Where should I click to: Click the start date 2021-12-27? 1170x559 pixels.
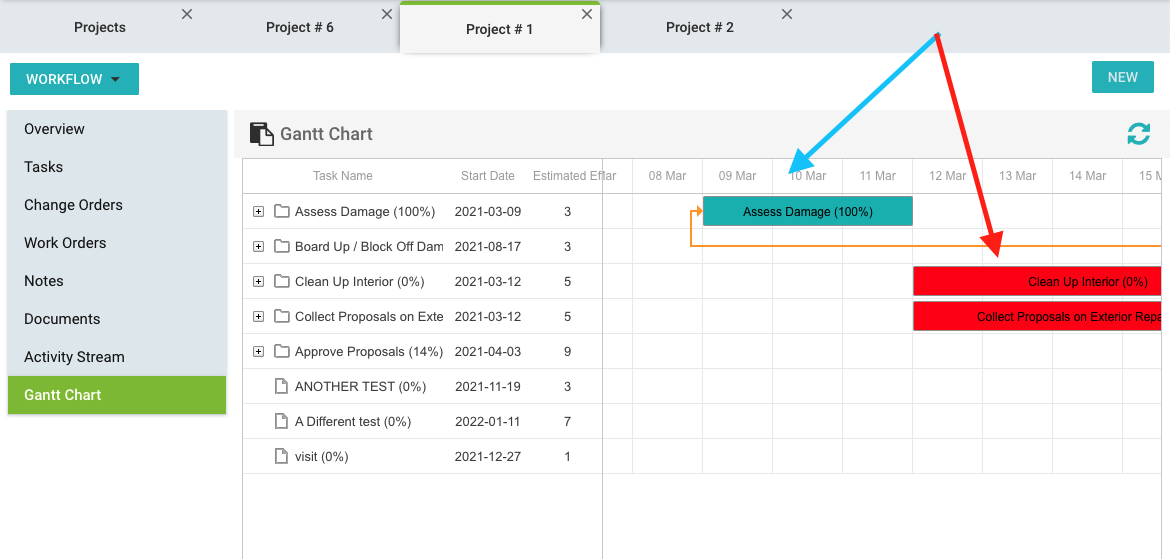tap(488, 457)
